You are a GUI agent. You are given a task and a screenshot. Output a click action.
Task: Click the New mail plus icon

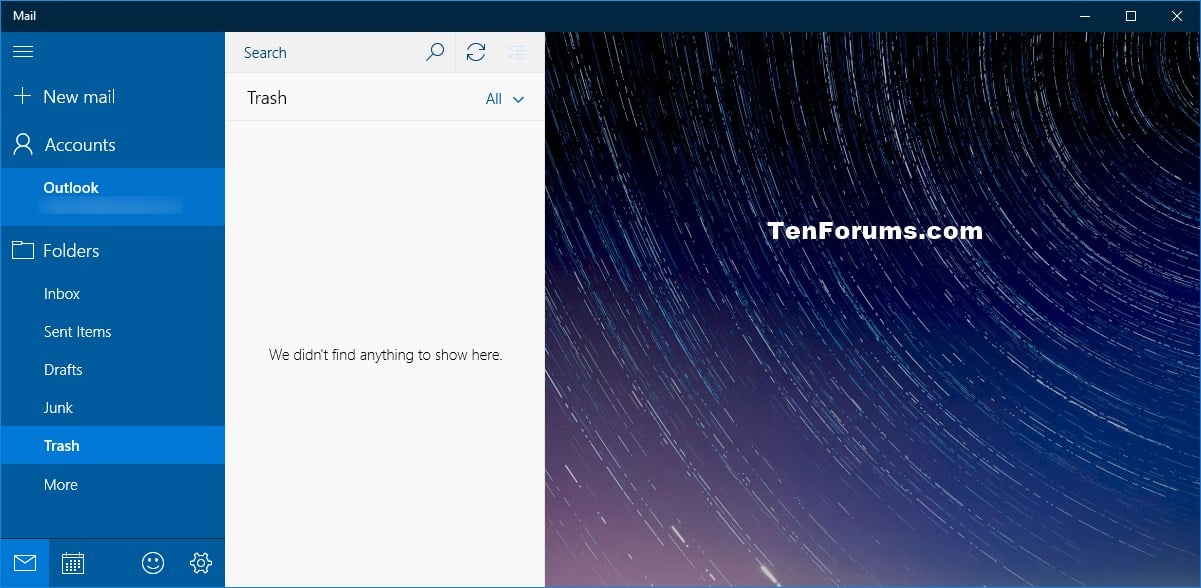coord(22,96)
